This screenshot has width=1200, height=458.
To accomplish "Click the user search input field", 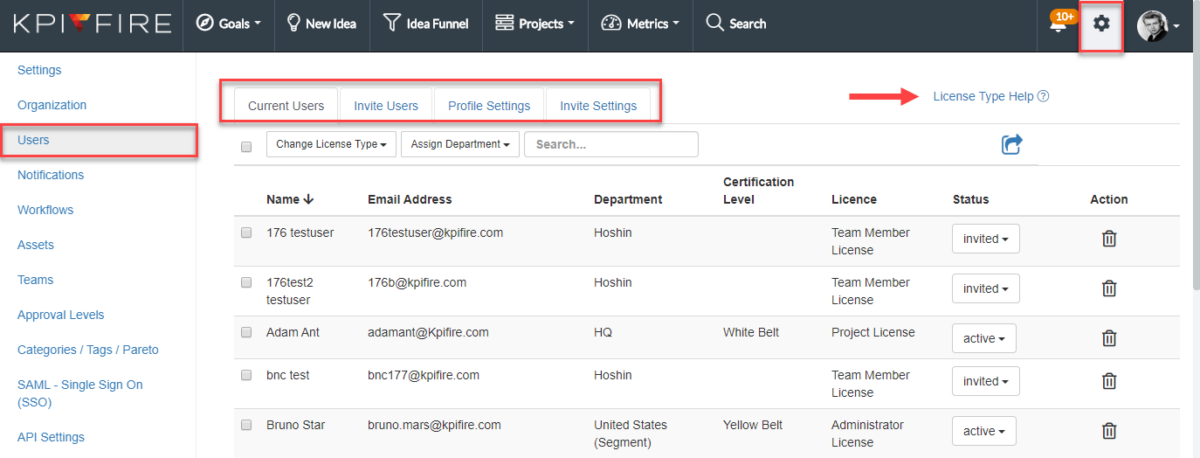I will pos(611,144).
